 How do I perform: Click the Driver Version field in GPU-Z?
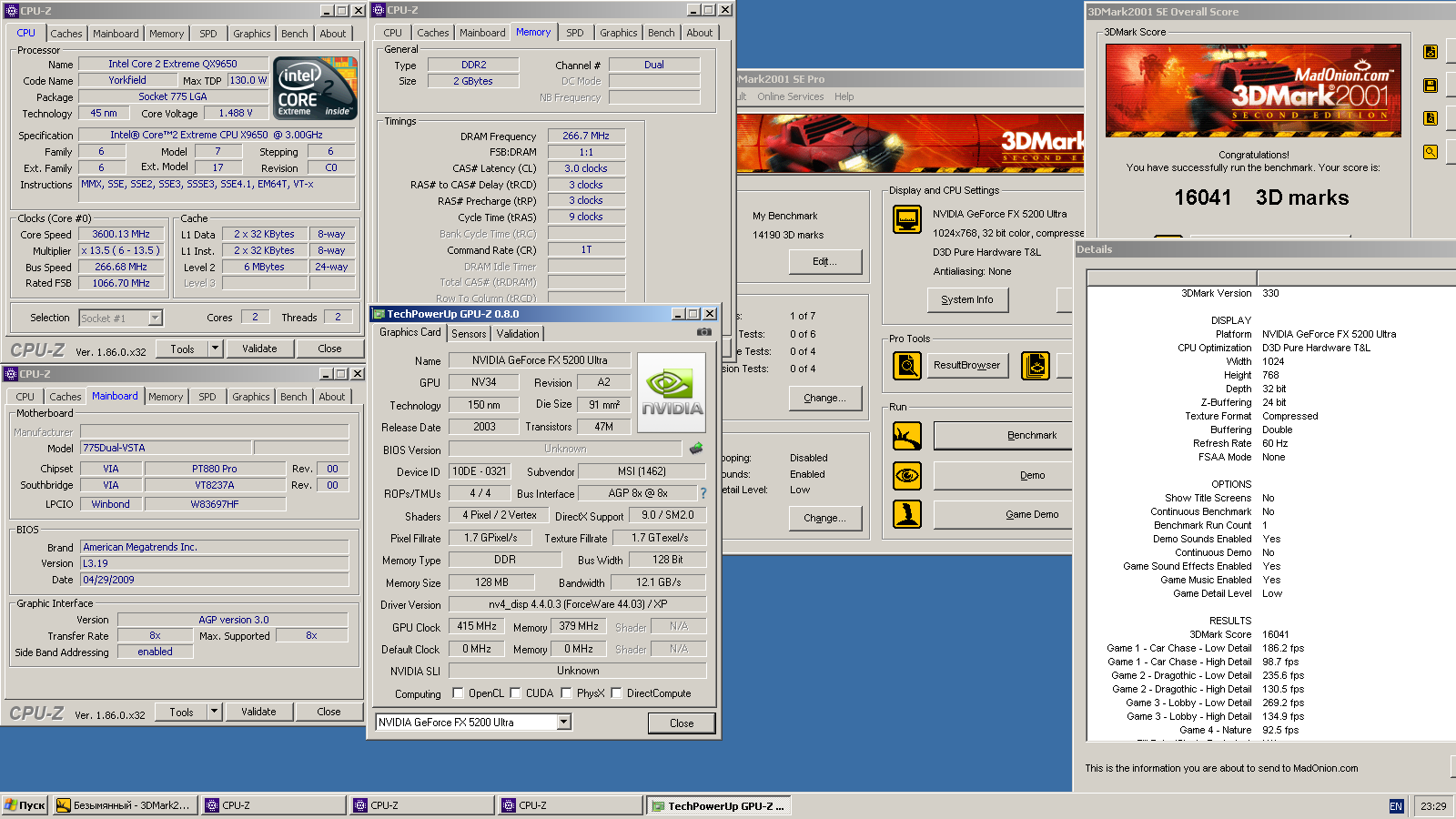578,604
